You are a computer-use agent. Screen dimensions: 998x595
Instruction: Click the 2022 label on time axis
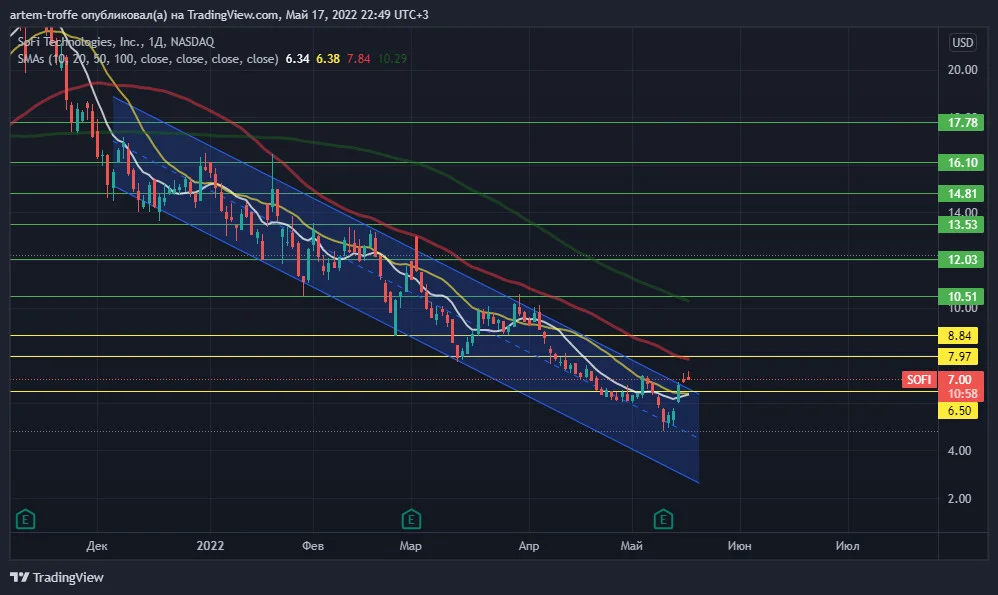210,545
